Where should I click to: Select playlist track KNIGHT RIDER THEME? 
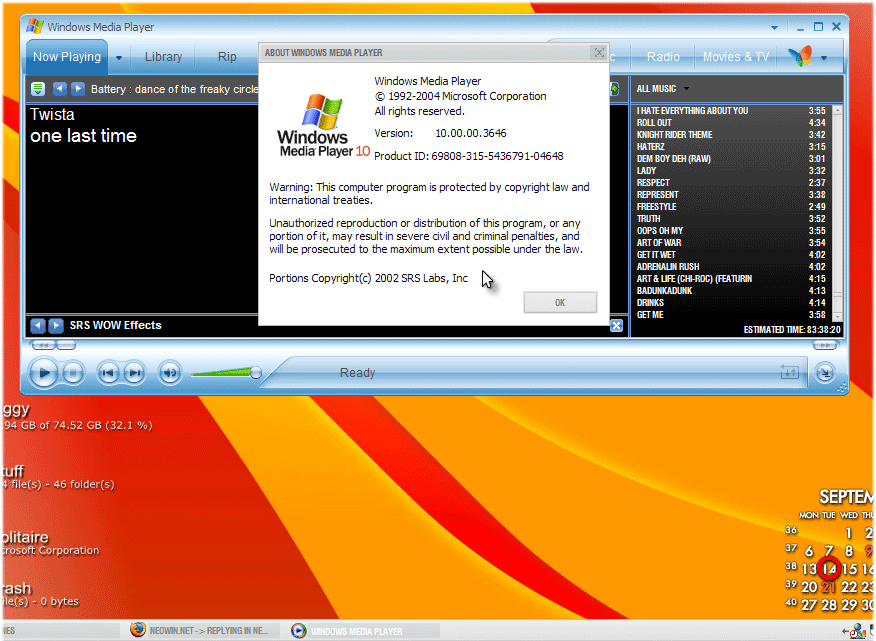(x=731, y=135)
